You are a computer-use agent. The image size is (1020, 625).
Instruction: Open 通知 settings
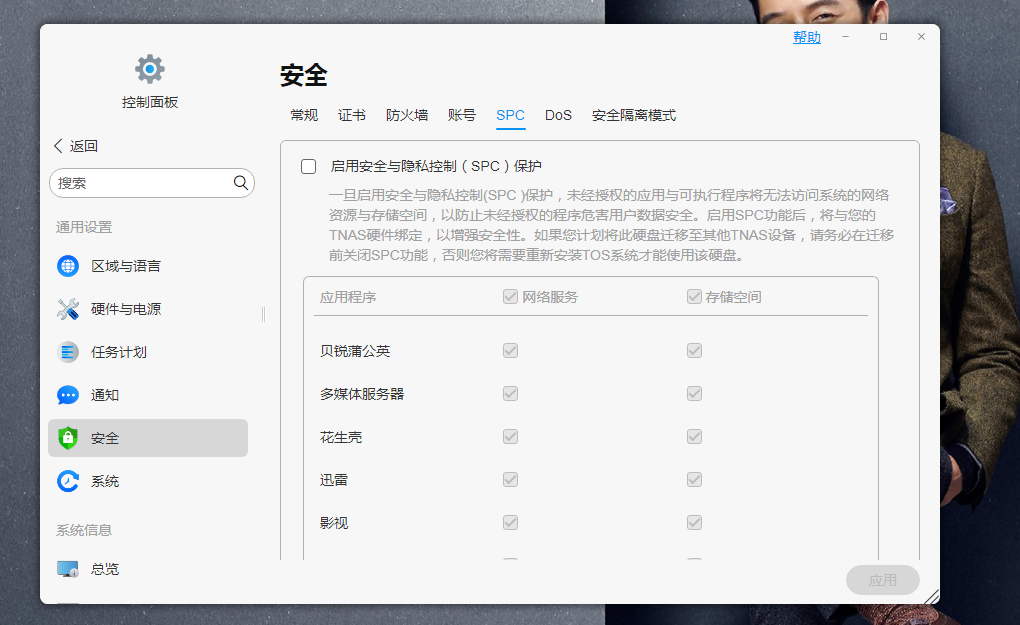[x=148, y=395]
